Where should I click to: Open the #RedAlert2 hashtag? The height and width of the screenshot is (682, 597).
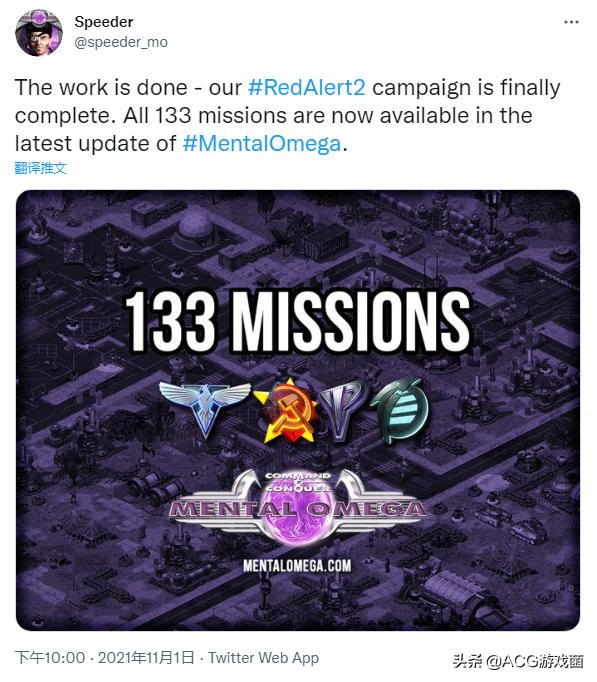point(307,87)
